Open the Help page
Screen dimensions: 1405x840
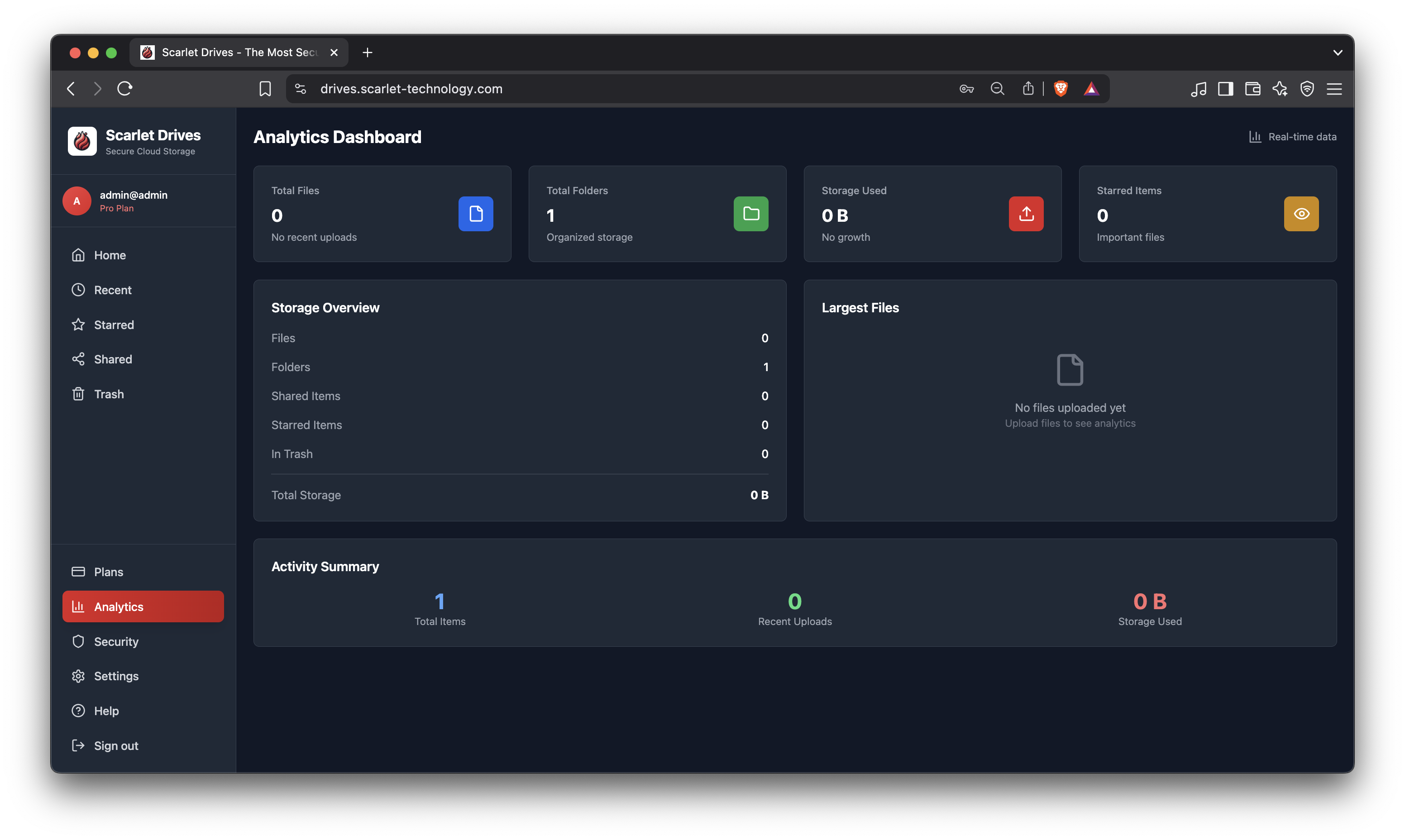pyautogui.click(x=143, y=711)
